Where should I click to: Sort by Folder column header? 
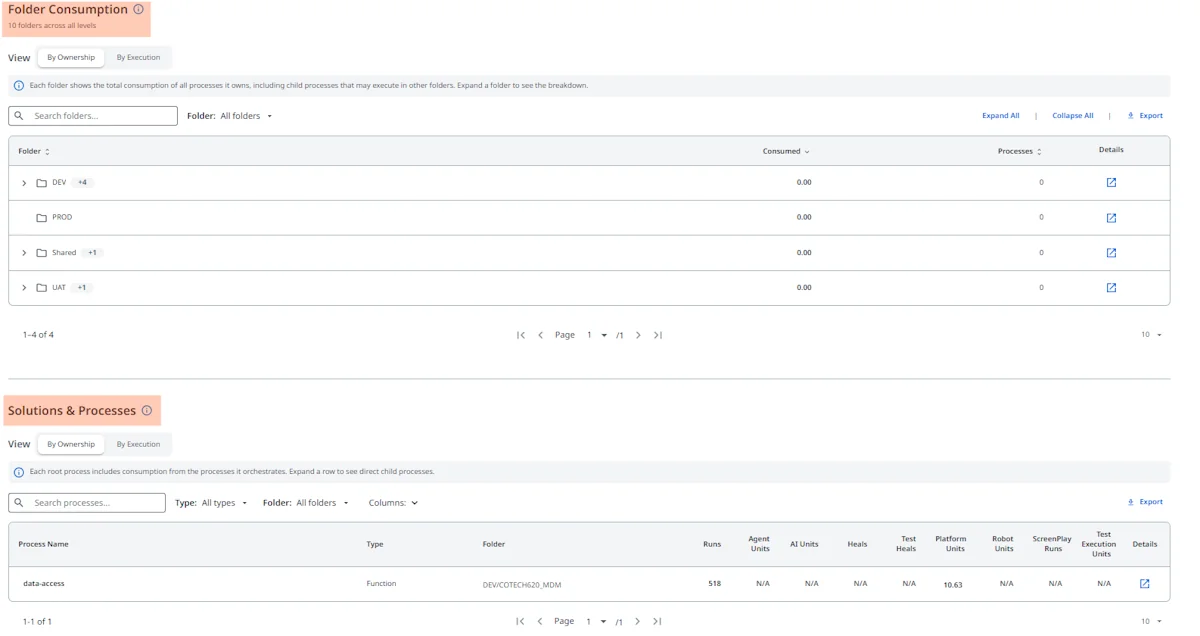(x=33, y=151)
